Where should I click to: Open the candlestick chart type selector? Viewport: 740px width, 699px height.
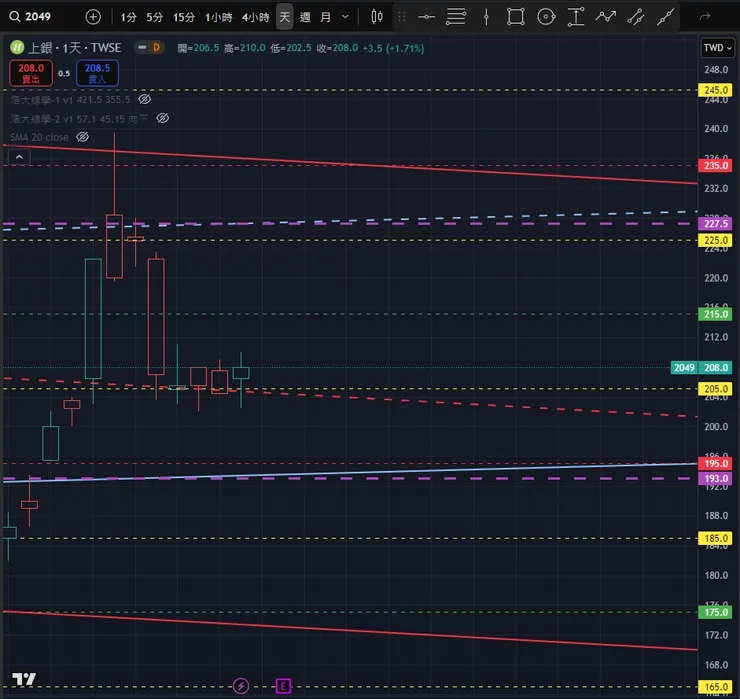tap(377, 17)
